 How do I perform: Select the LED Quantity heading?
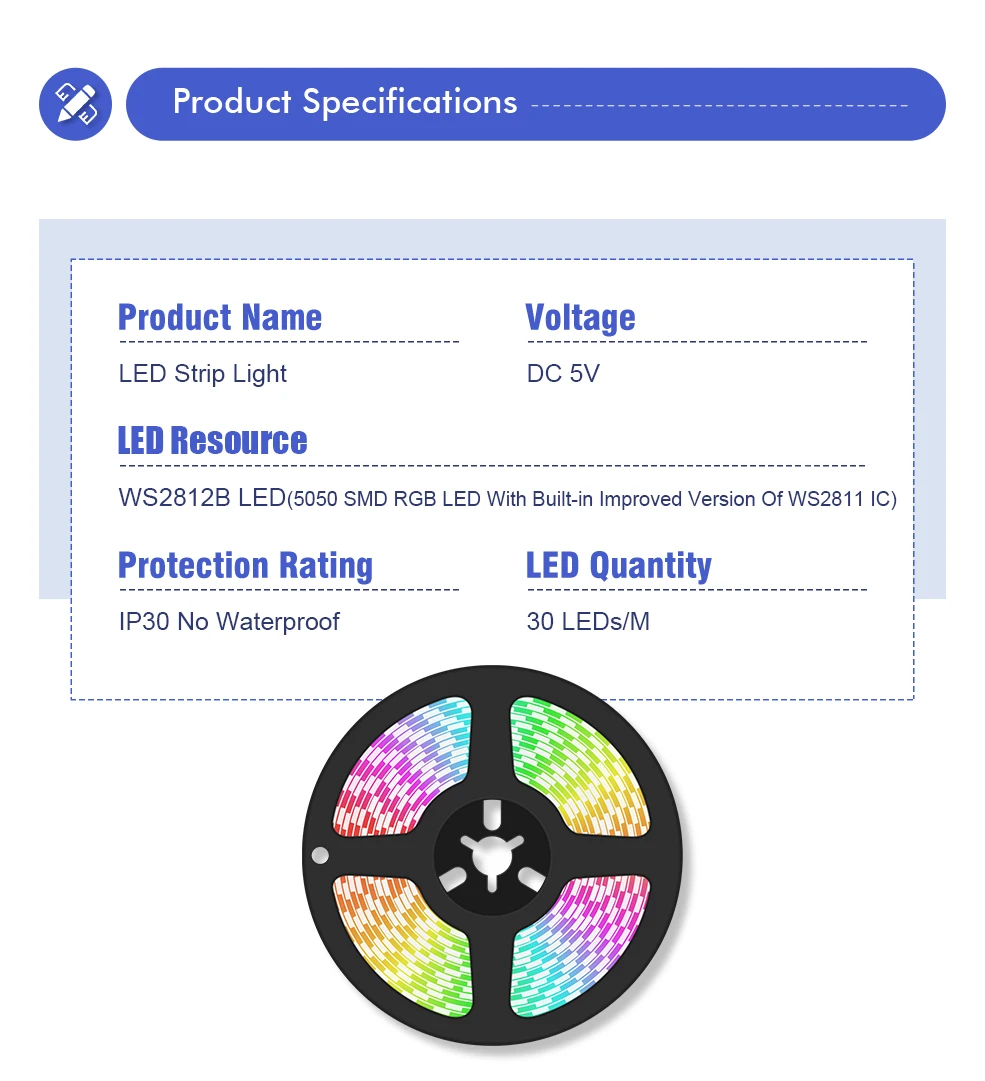pyautogui.click(x=618, y=565)
